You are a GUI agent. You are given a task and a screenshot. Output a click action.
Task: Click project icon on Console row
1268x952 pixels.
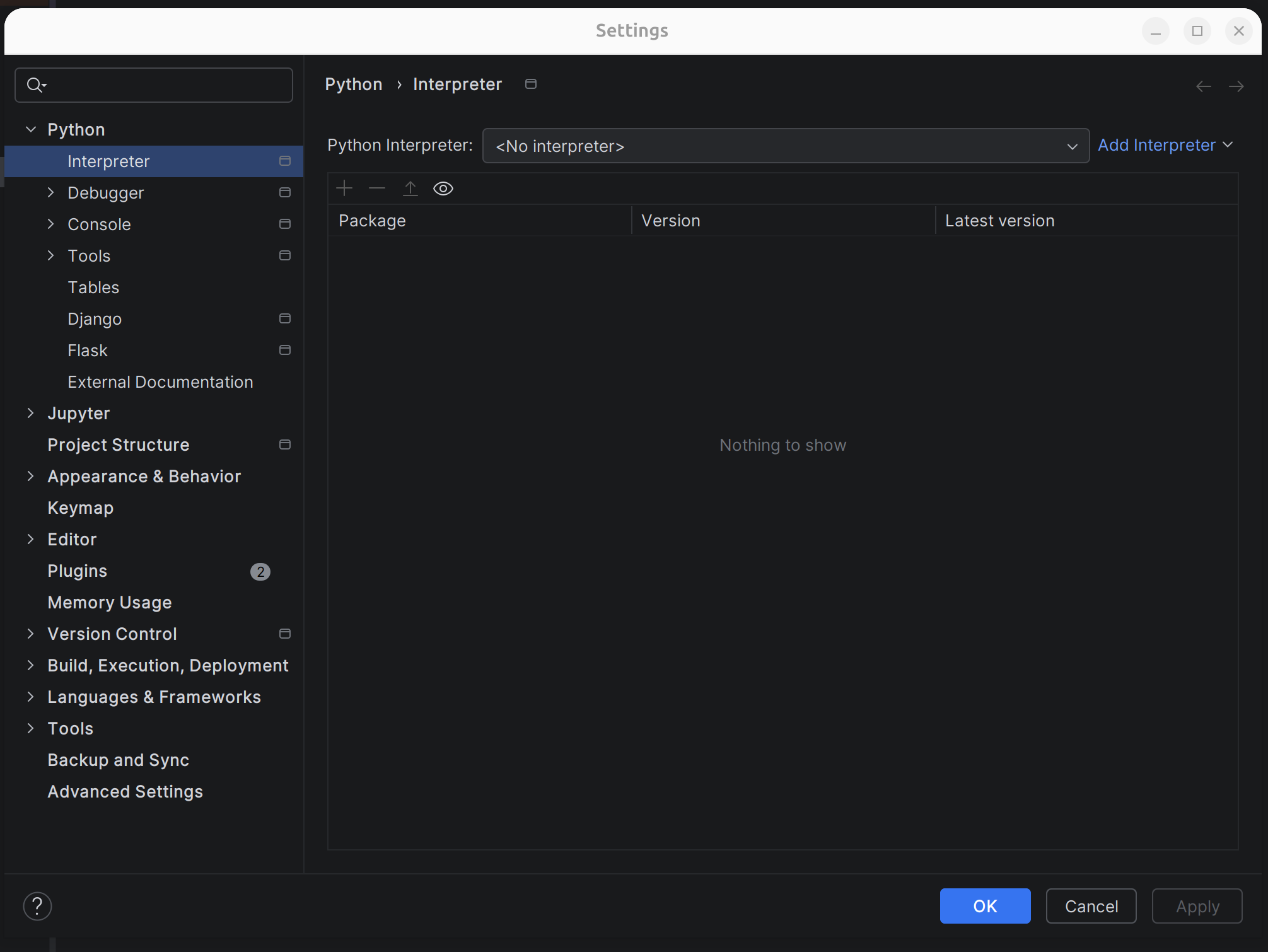pos(285,224)
